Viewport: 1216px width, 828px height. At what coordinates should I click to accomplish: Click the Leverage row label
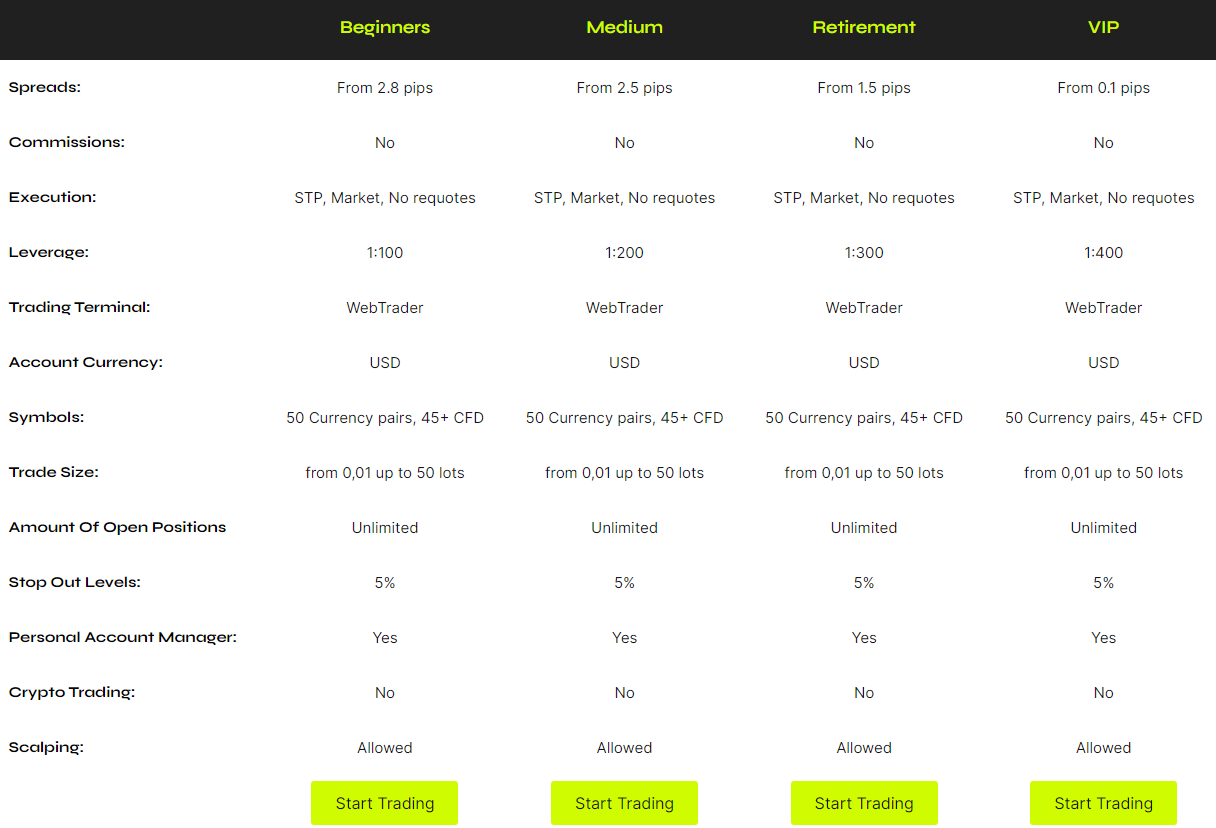coord(49,252)
